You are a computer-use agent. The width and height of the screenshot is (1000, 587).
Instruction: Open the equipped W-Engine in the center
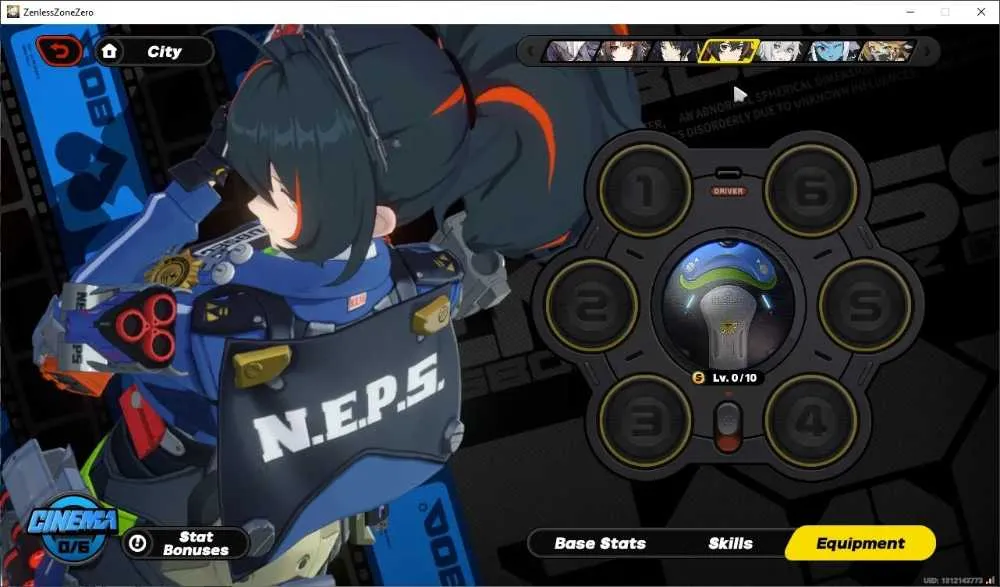[728, 304]
